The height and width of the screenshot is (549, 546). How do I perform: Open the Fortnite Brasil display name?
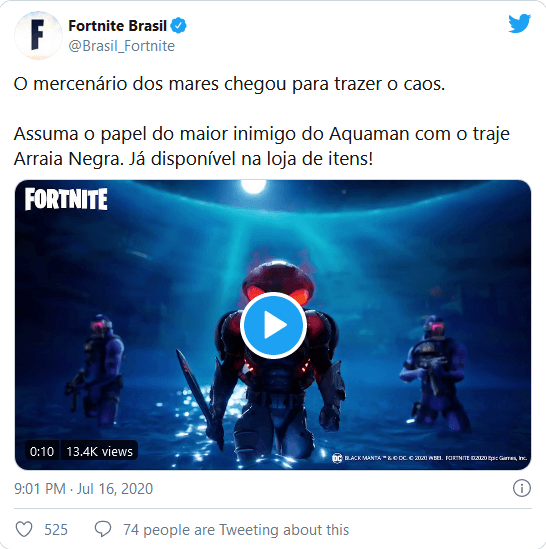(x=117, y=26)
